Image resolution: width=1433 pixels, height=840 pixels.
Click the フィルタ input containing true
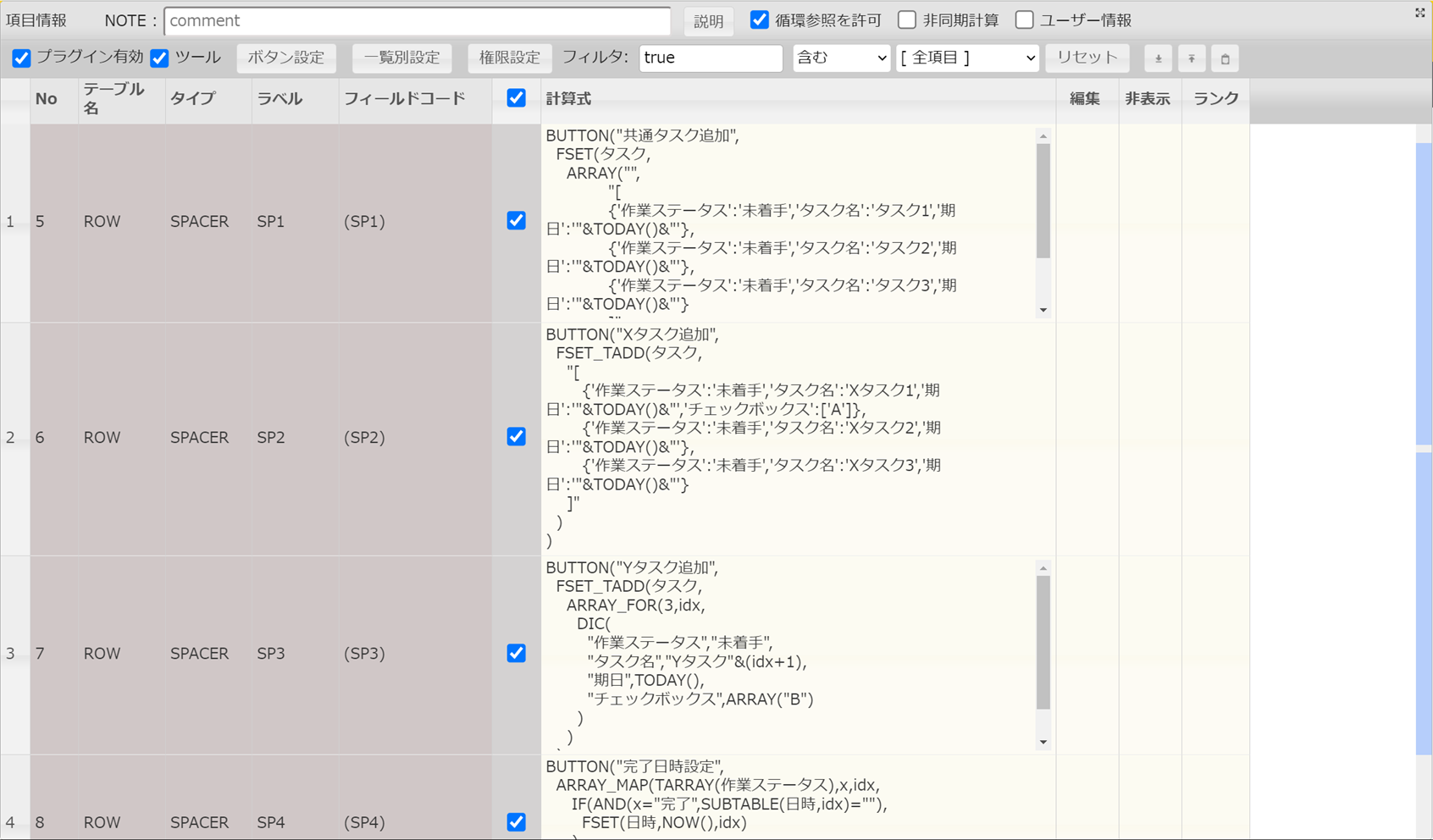pos(711,58)
